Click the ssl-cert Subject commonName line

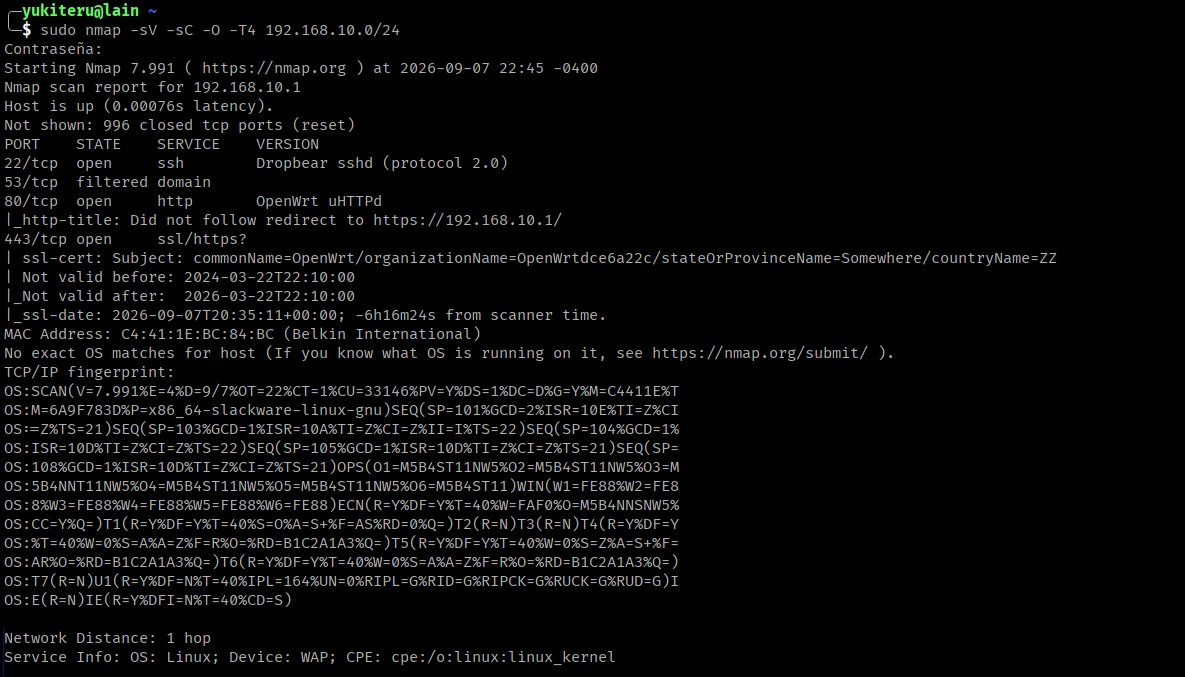[x=531, y=258]
